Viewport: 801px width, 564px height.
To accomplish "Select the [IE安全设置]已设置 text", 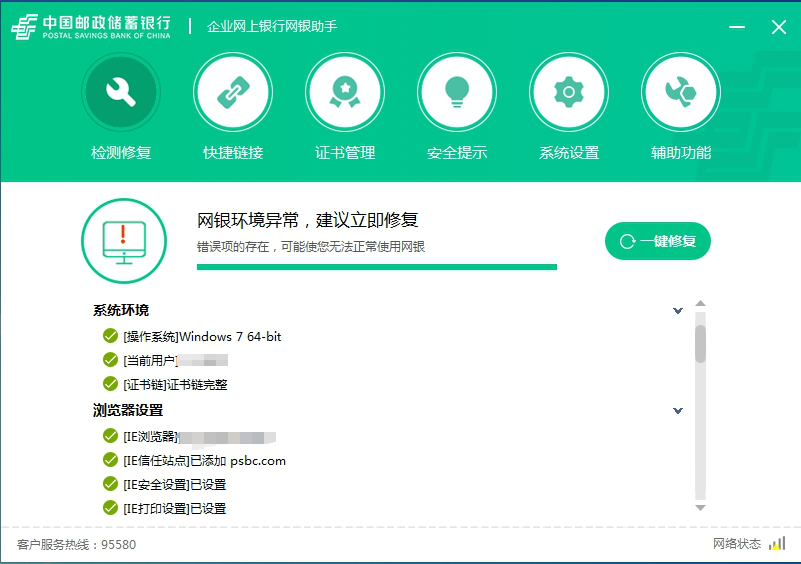I will 175,485.
